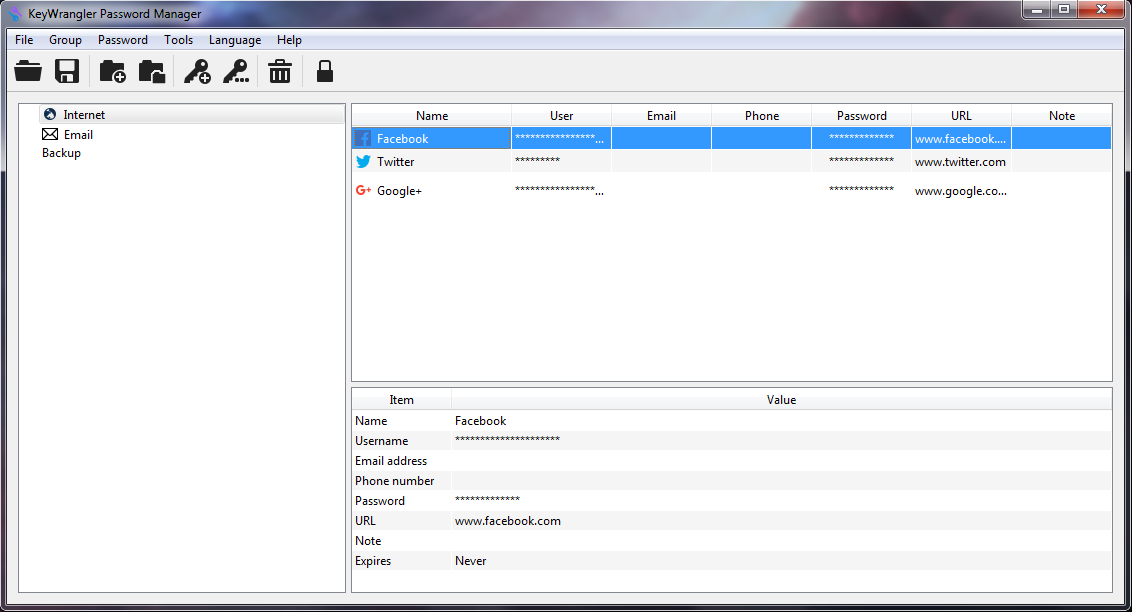Click the URL row label in details
The width and height of the screenshot is (1132, 612).
click(x=365, y=521)
